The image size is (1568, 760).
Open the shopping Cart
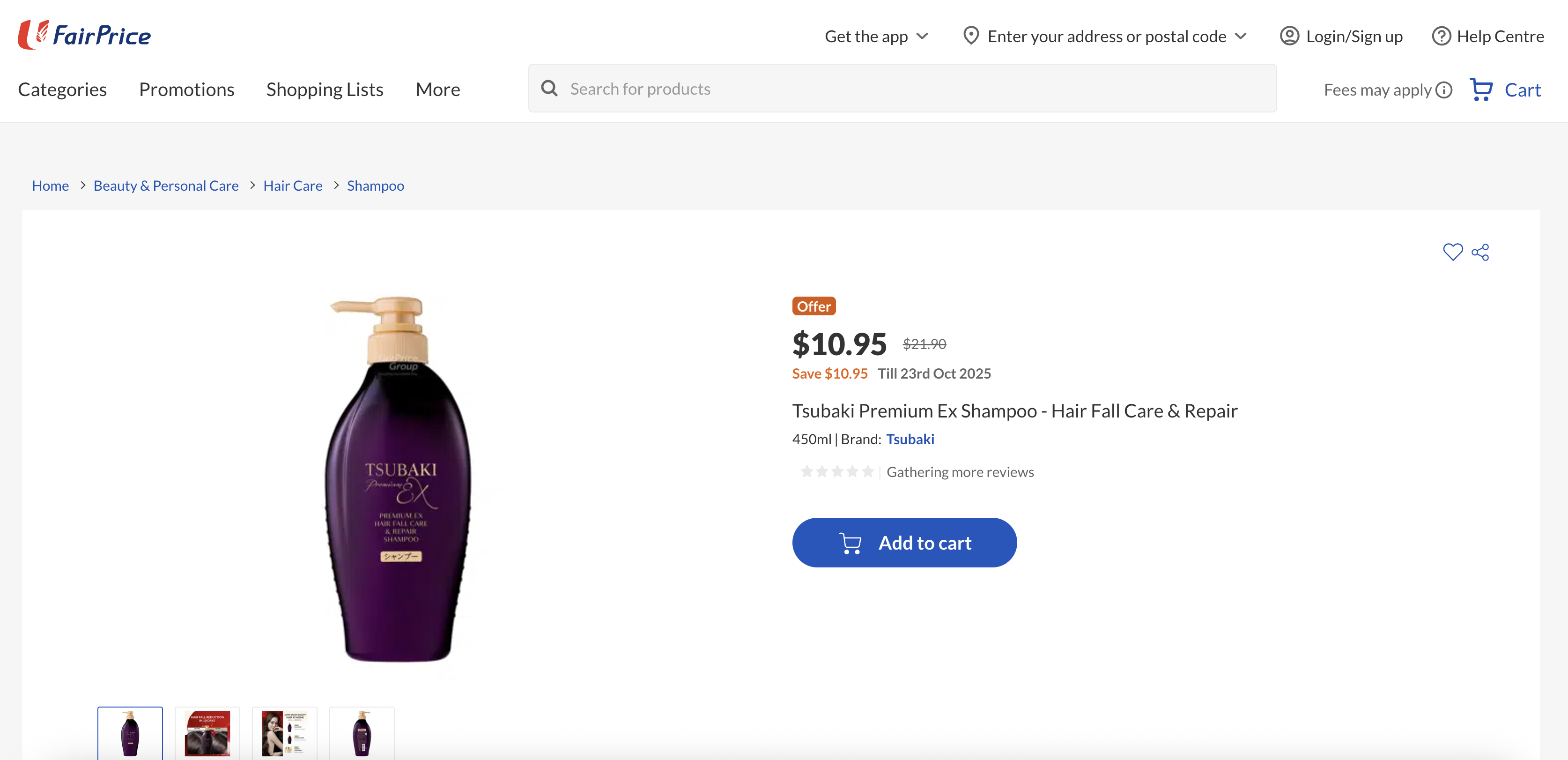click(1506, 89)
